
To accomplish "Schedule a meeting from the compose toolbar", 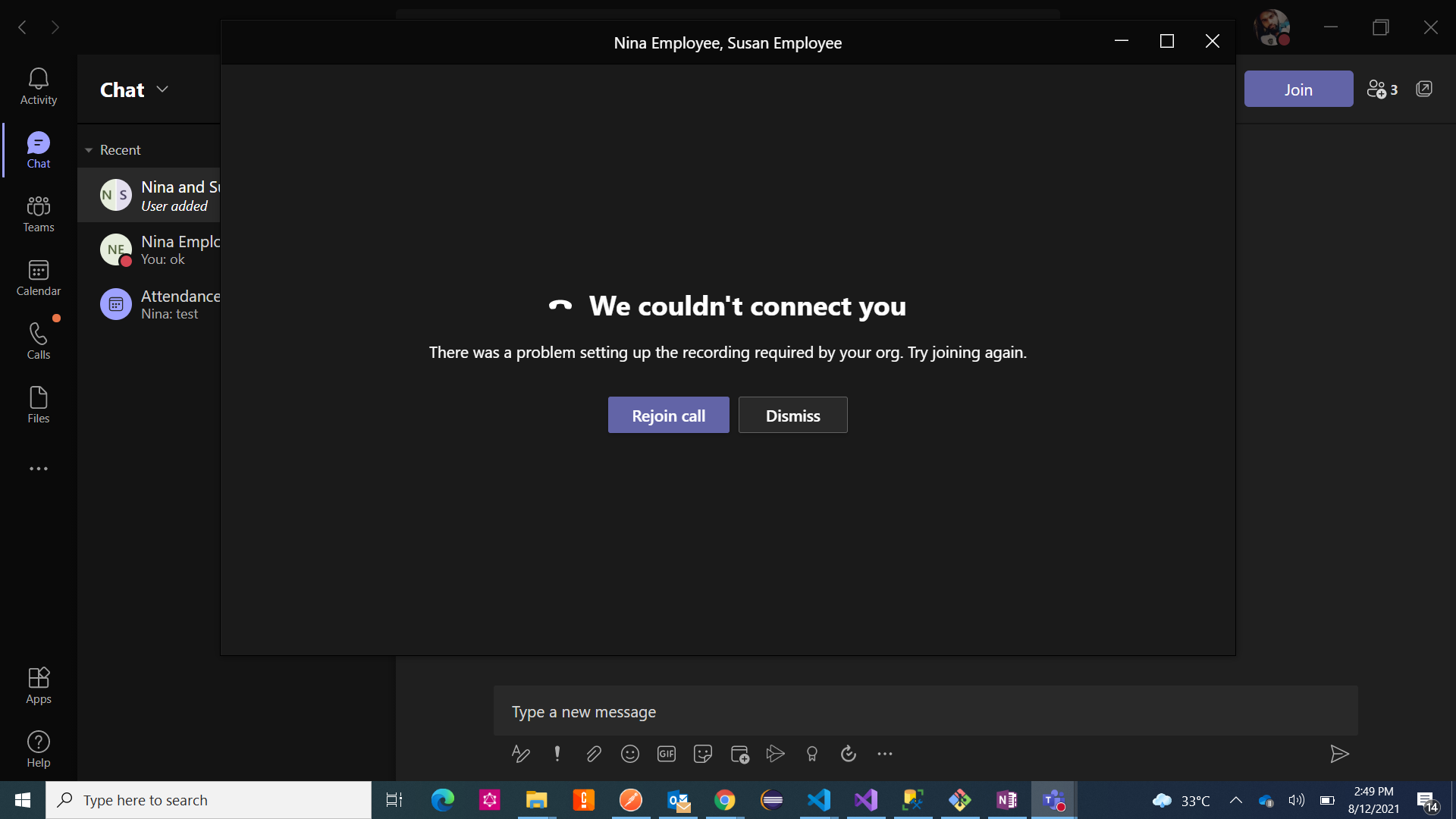I will pos(739,754).
